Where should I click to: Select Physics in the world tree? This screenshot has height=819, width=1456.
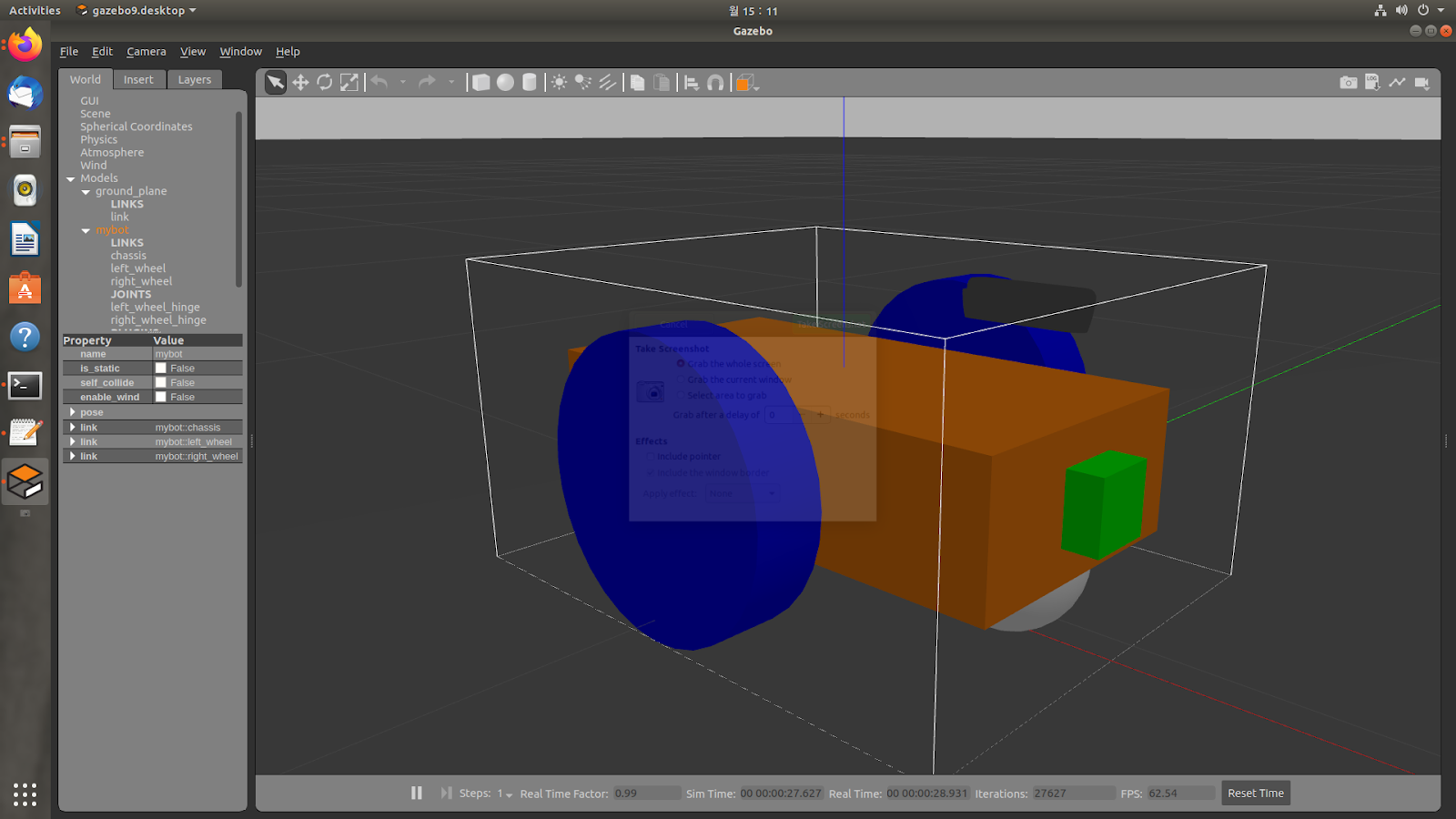pyautogui.click(x=98, y=140)
